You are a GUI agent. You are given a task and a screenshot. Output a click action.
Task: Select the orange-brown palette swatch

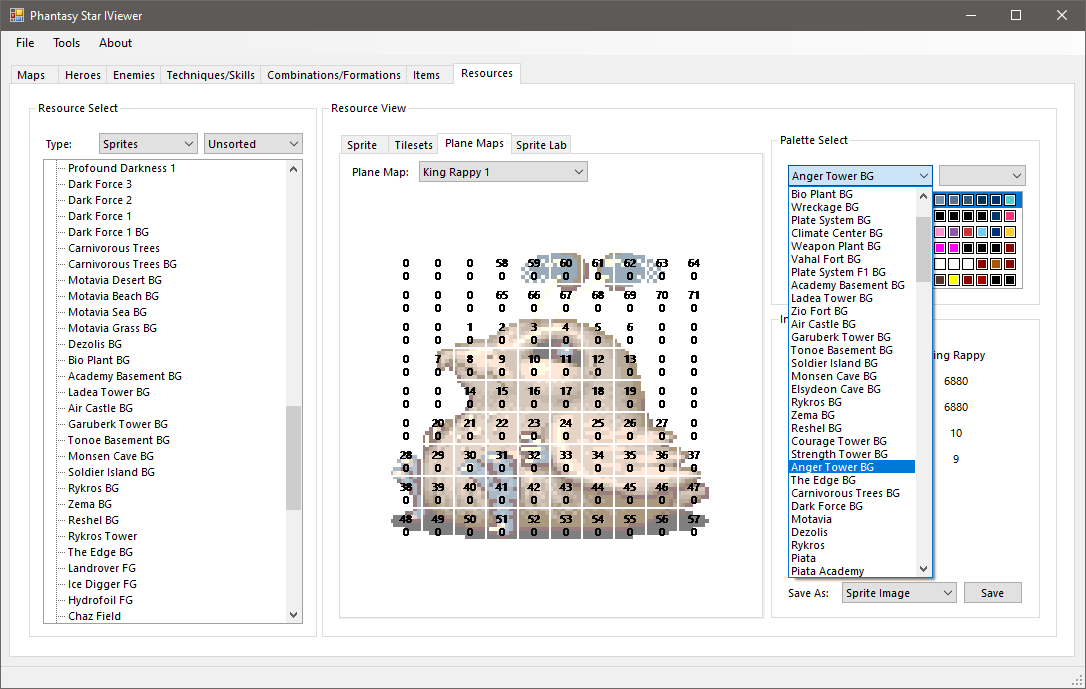[996, 264]
